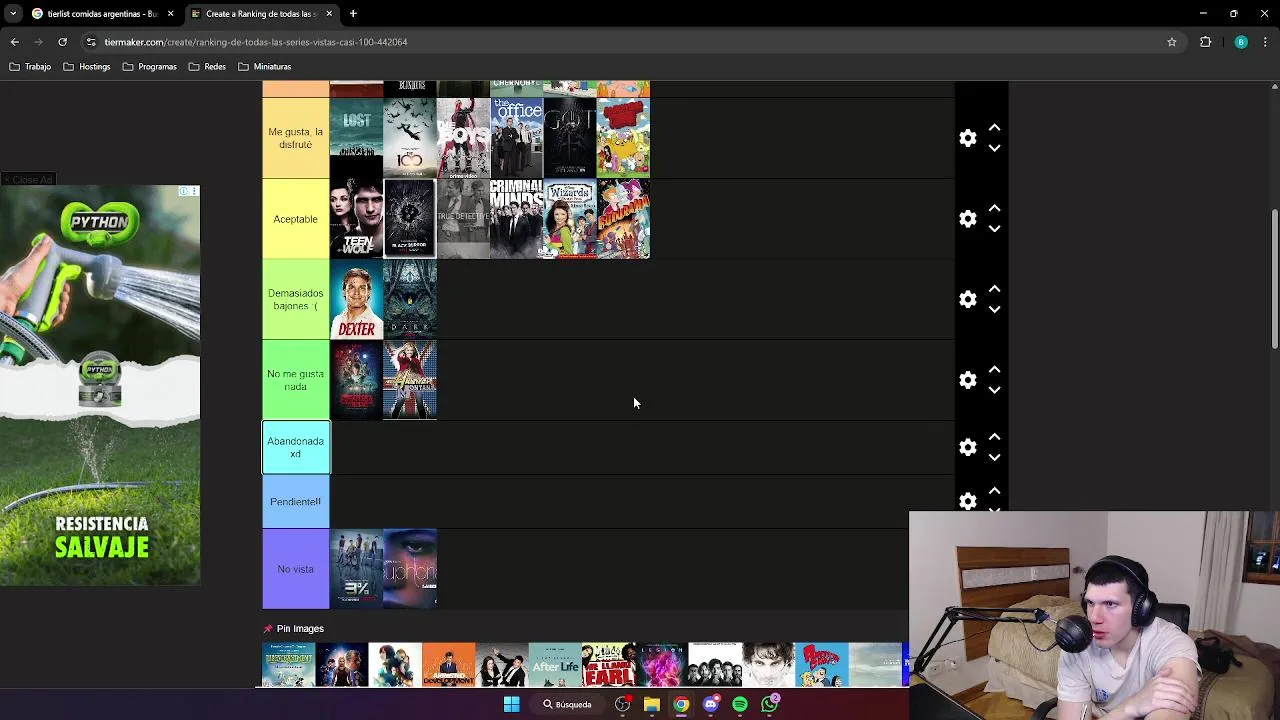Open settings gear for "Demasiados bajones" tier
1280x720 pixels.
(x=967, y=299)
